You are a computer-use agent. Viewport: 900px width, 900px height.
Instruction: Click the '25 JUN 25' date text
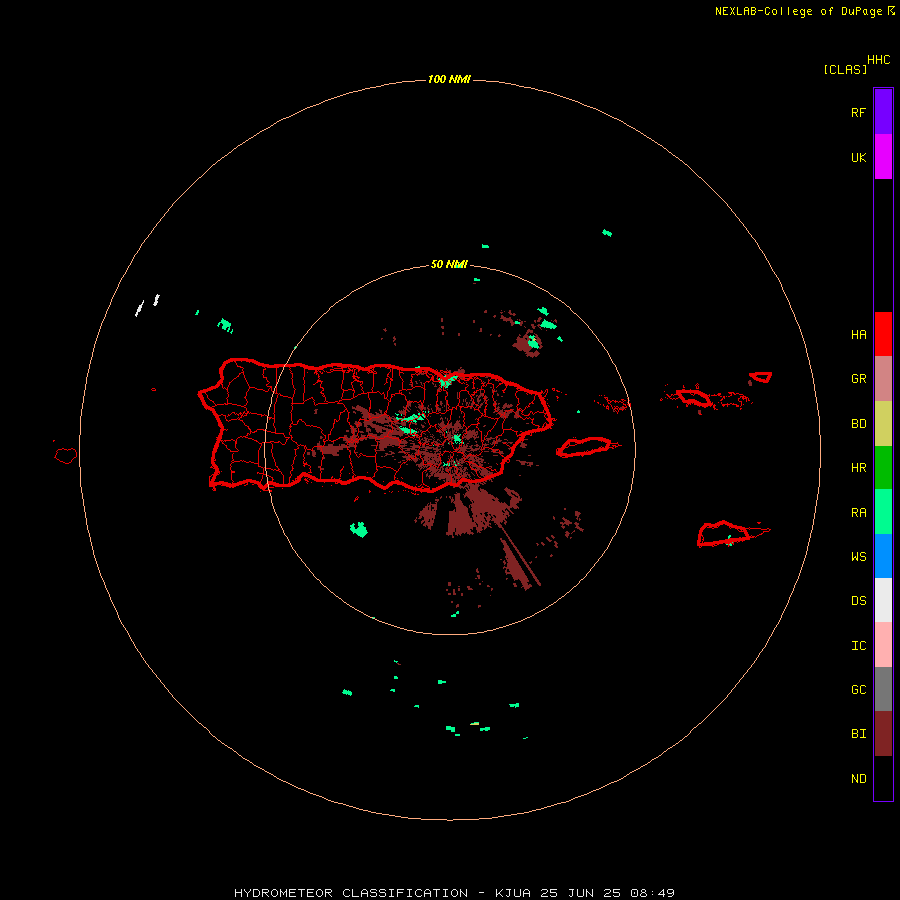point(579,893)
